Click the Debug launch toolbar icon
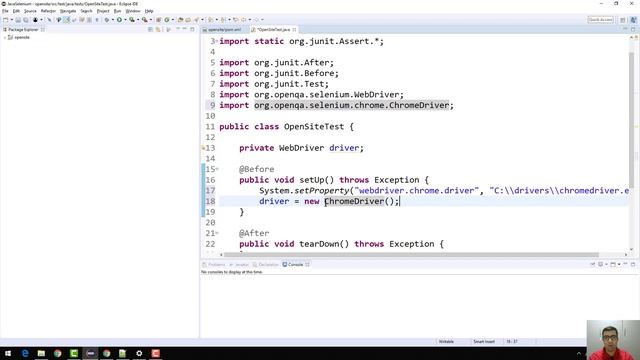 pyautogui.click(x=107, y=20)
